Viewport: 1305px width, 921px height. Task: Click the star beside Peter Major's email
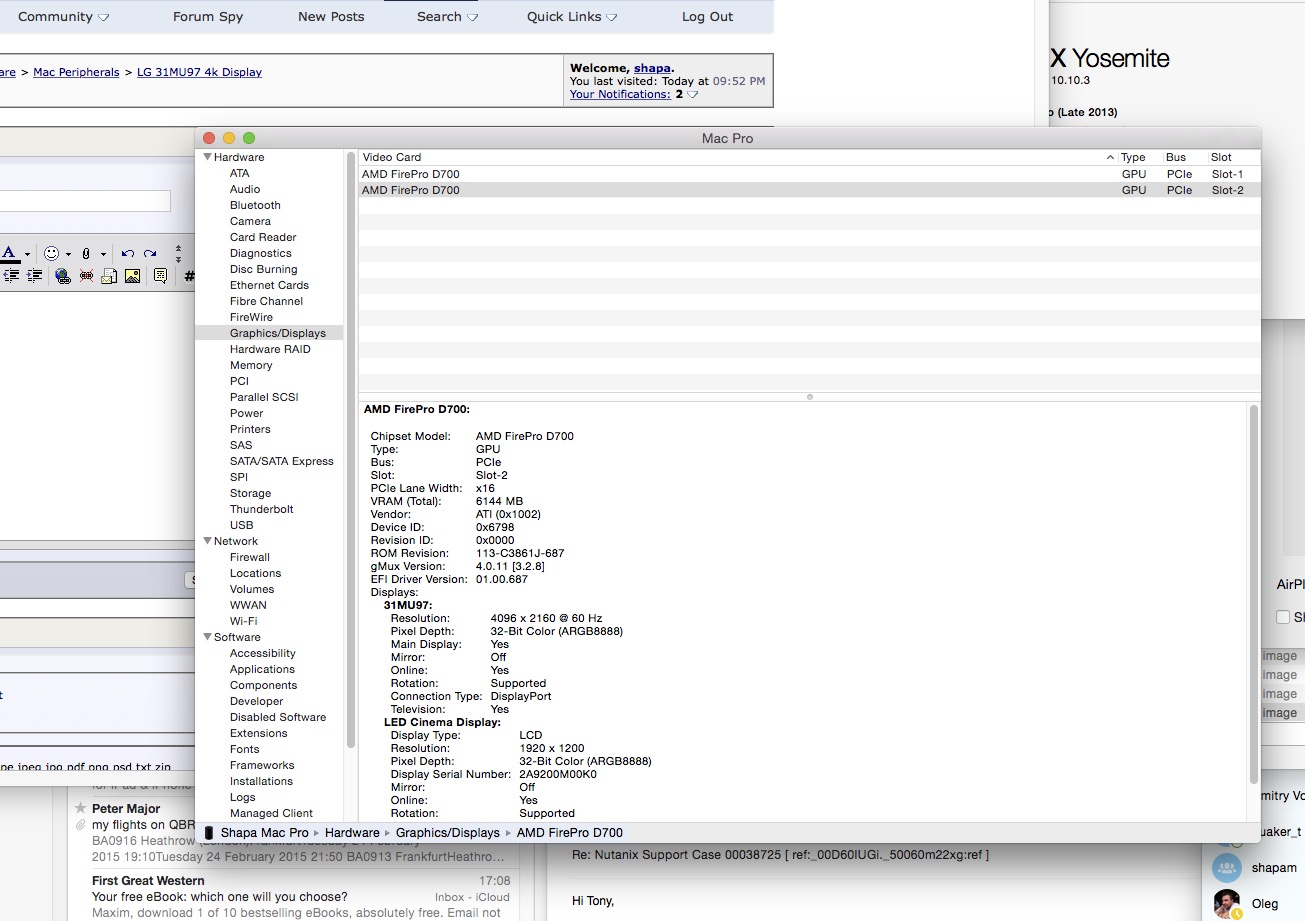(x=80, y=808)
